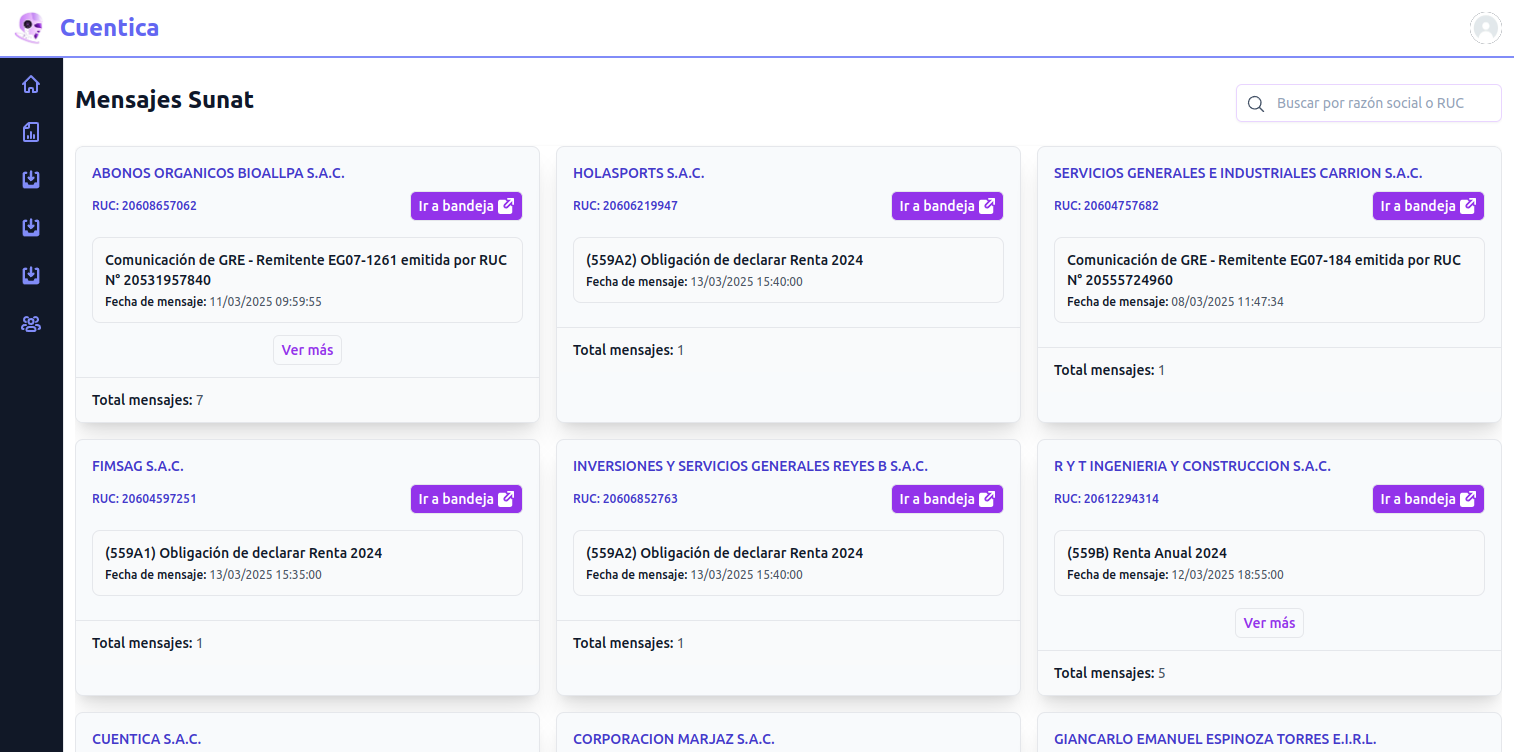Open the GRE EG07-1261 message card
The height and width of the screenshot is (752, 1514).
coord(307,280)
